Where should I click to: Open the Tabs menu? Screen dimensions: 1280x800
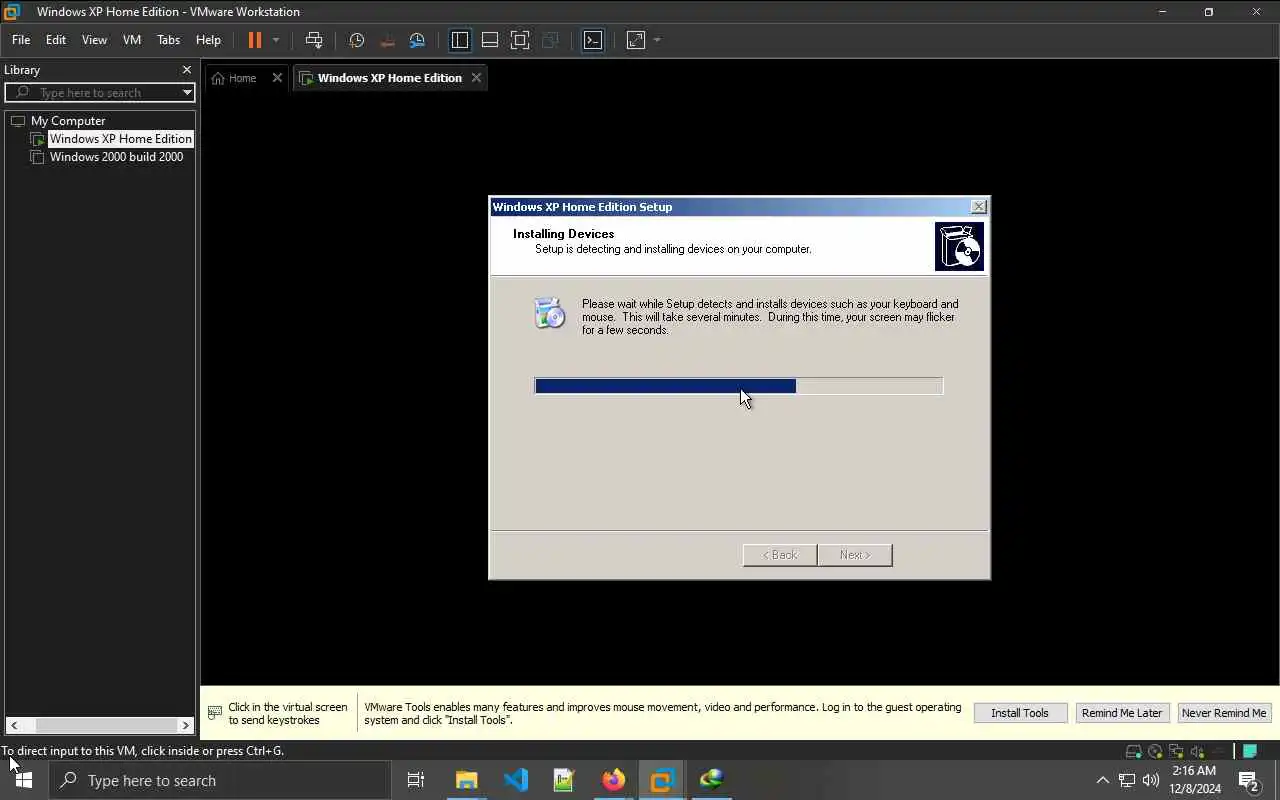169,40
